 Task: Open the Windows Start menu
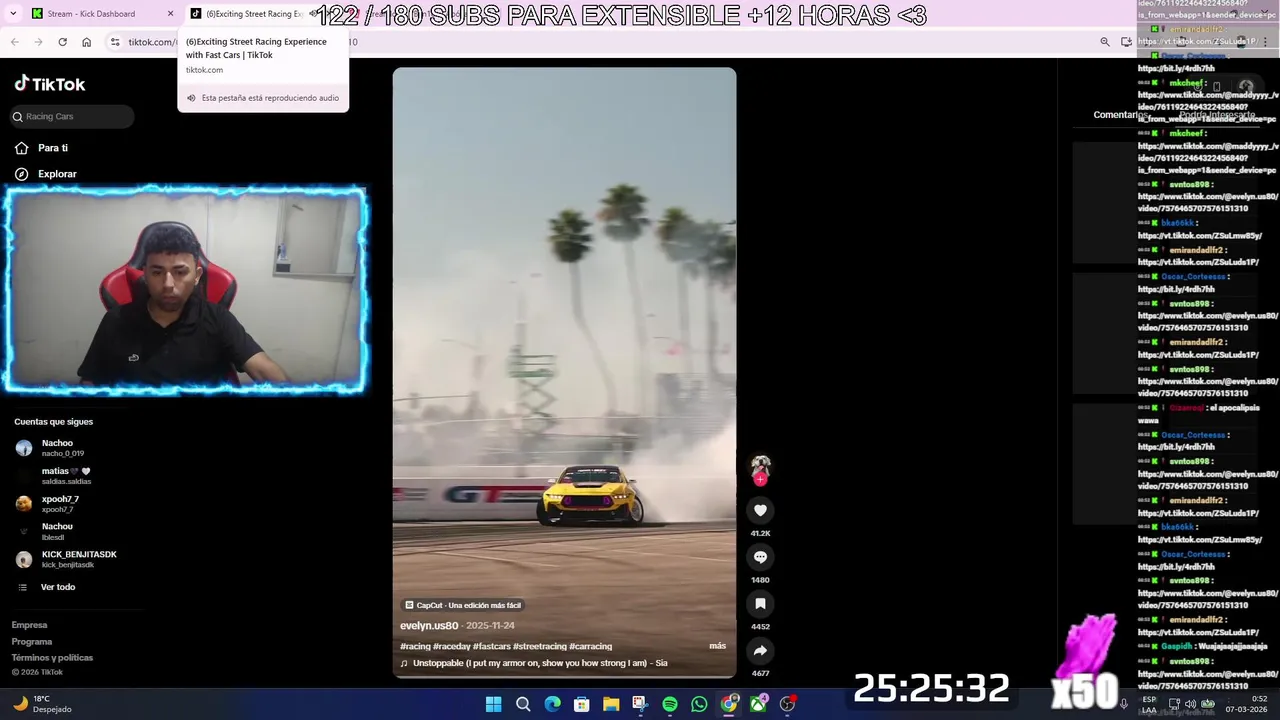point(493,704)
